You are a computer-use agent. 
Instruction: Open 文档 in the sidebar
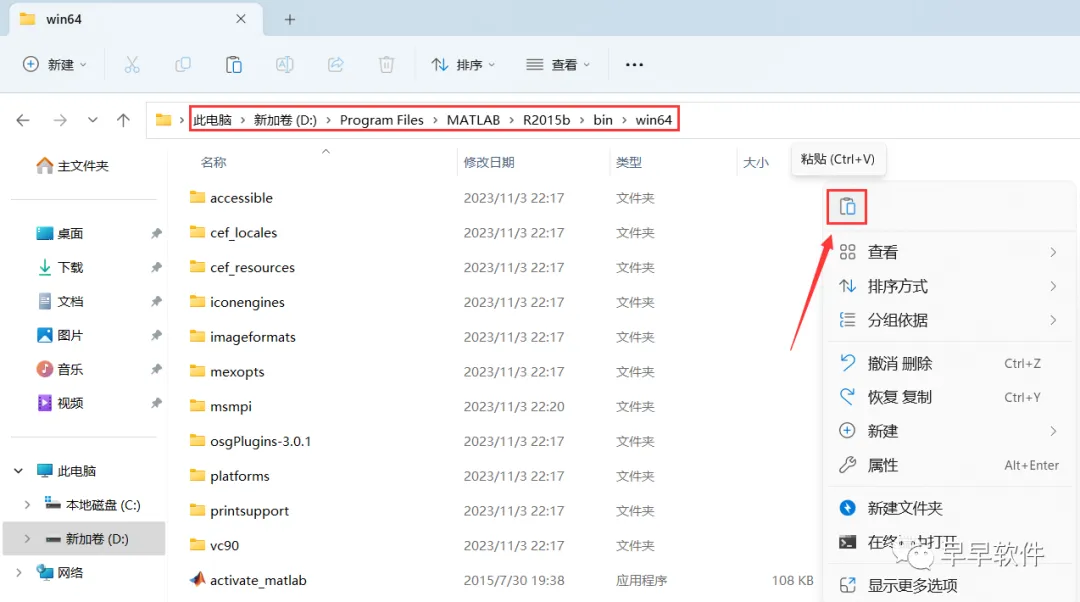(59, 301)
